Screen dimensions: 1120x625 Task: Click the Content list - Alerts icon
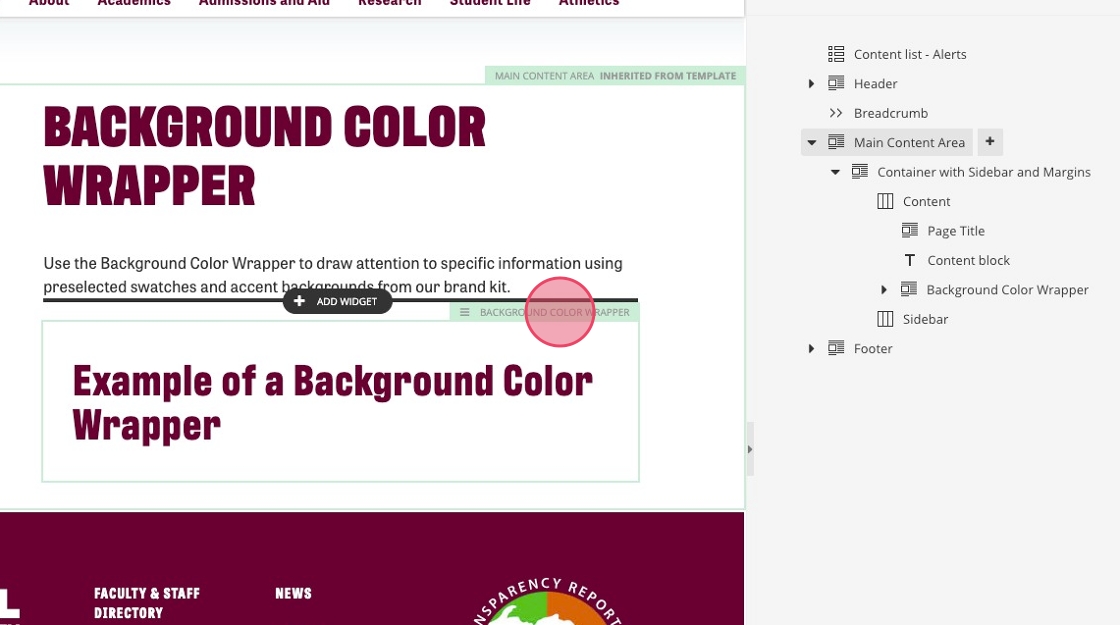point(836,54)
